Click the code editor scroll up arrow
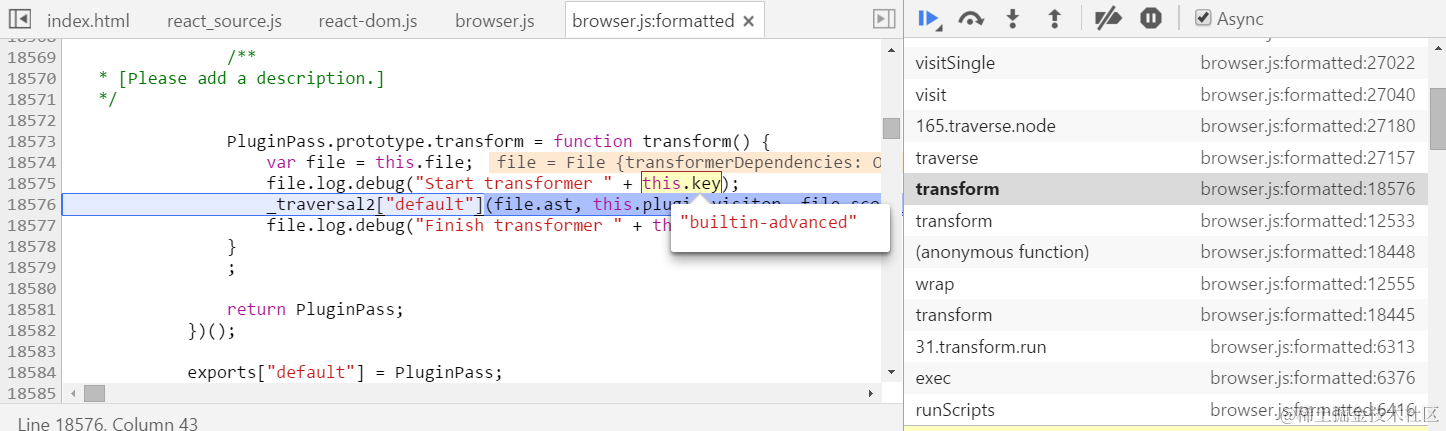The width and height of the screenshot is (1446, 431). pyautogui.click(x=891, y=48)
